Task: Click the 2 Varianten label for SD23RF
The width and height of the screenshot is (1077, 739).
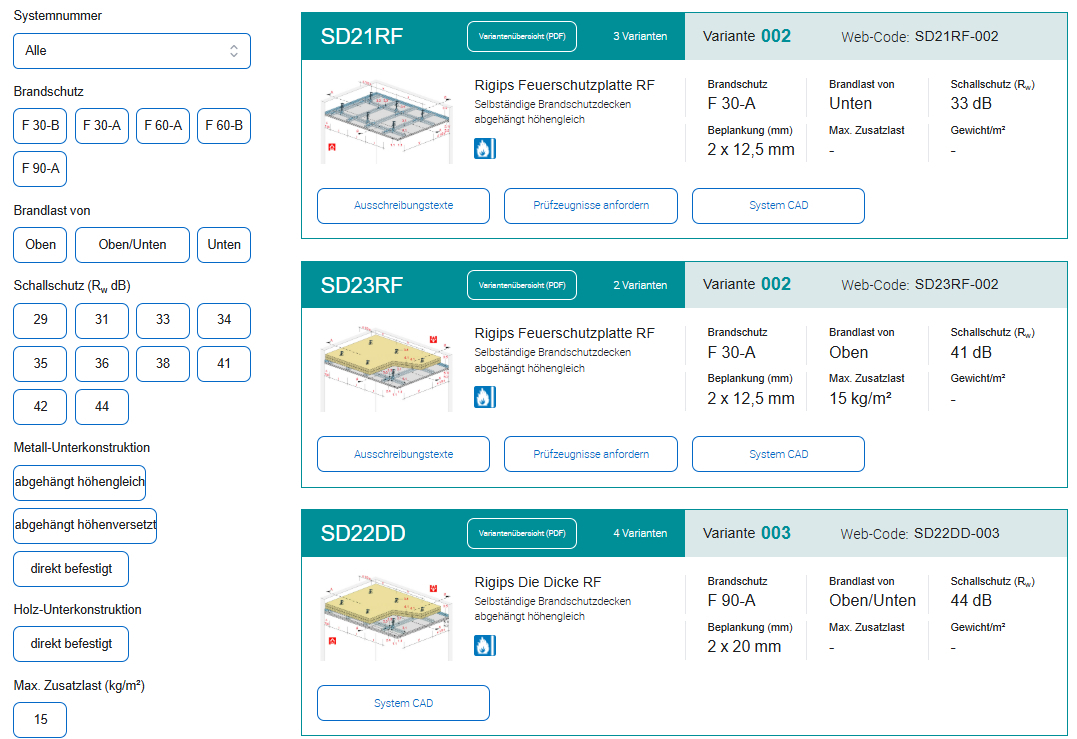Action: (x=640, y=285)
